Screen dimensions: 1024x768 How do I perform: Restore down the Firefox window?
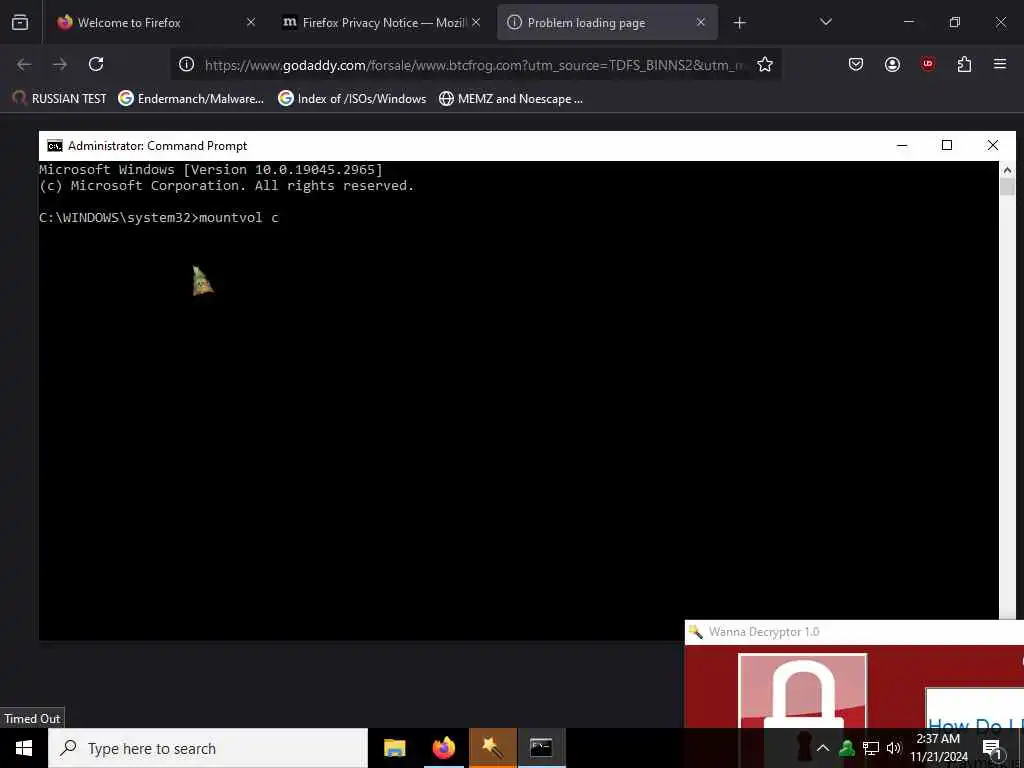955,22
